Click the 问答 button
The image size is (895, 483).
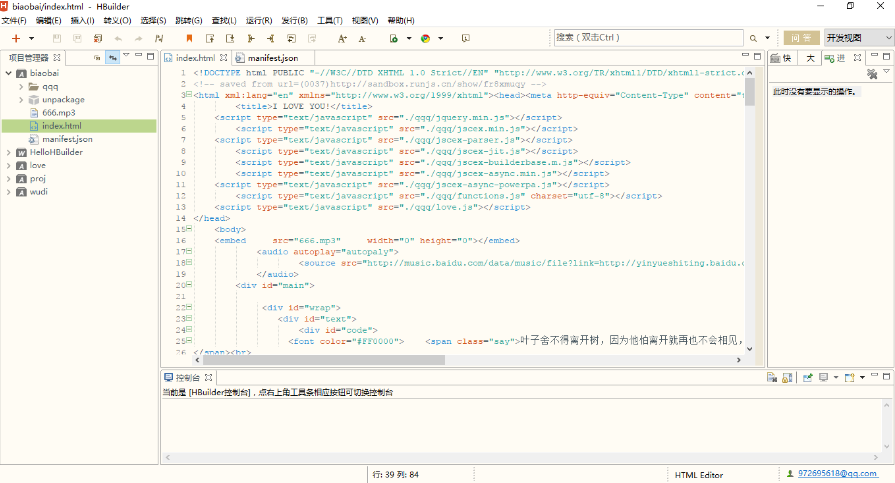point(801,38)
